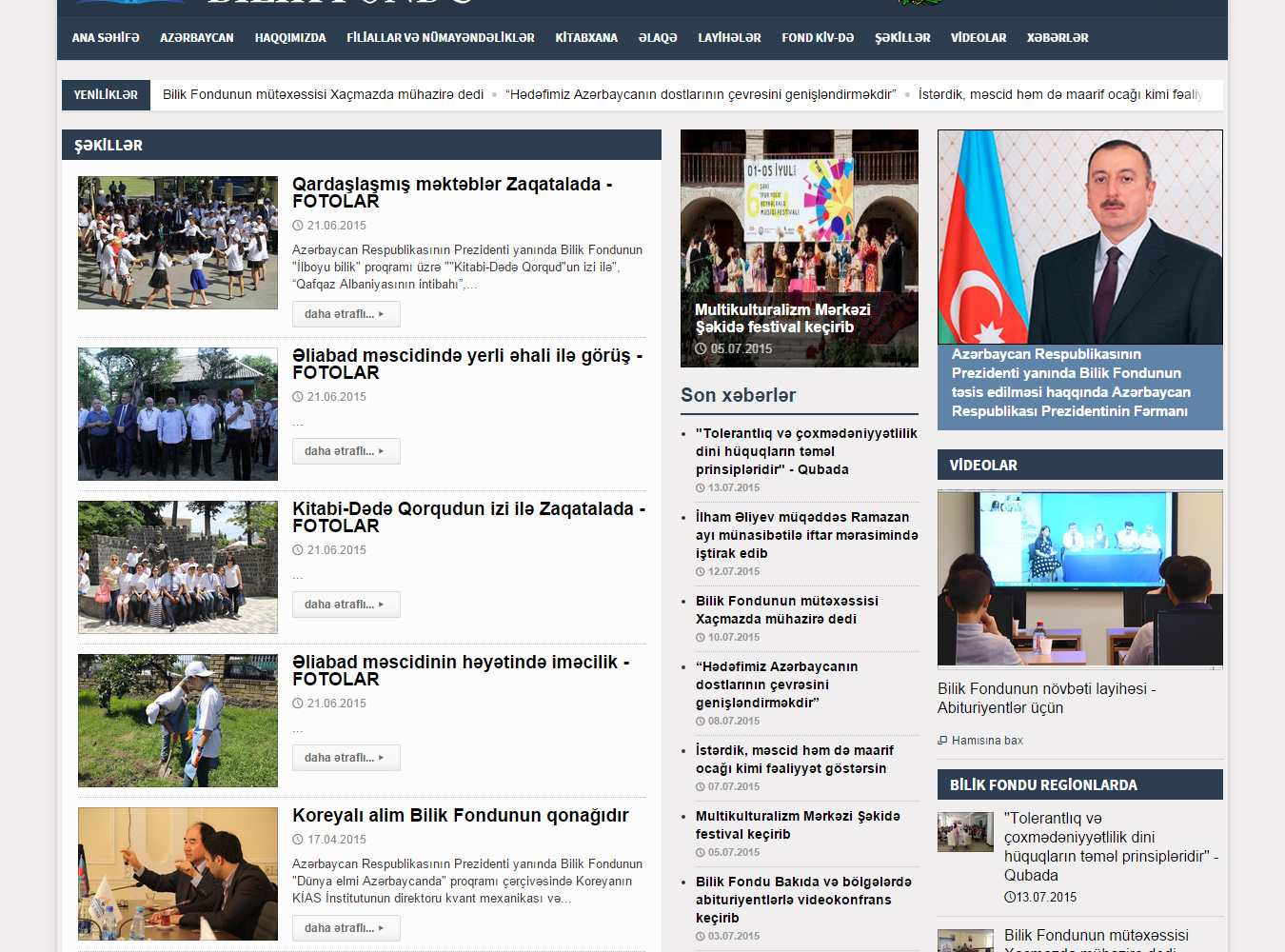The height and width of the screenshot is (952, 1285).
Task: Select ŞƏKİLLƏR in the top navigation
Action: [x=902, y=38]
